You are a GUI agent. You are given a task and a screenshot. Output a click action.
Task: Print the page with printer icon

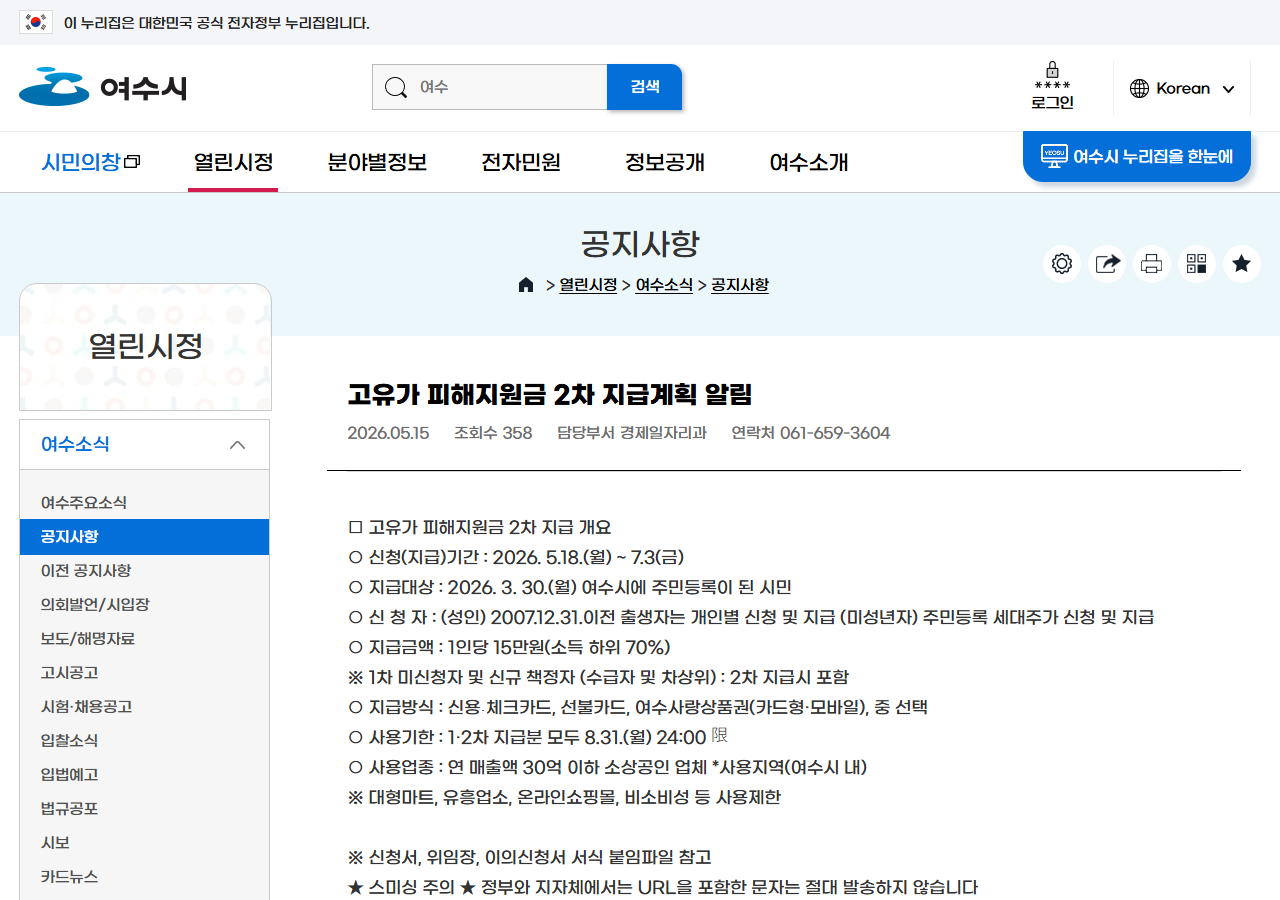(x=1152, y=264)
